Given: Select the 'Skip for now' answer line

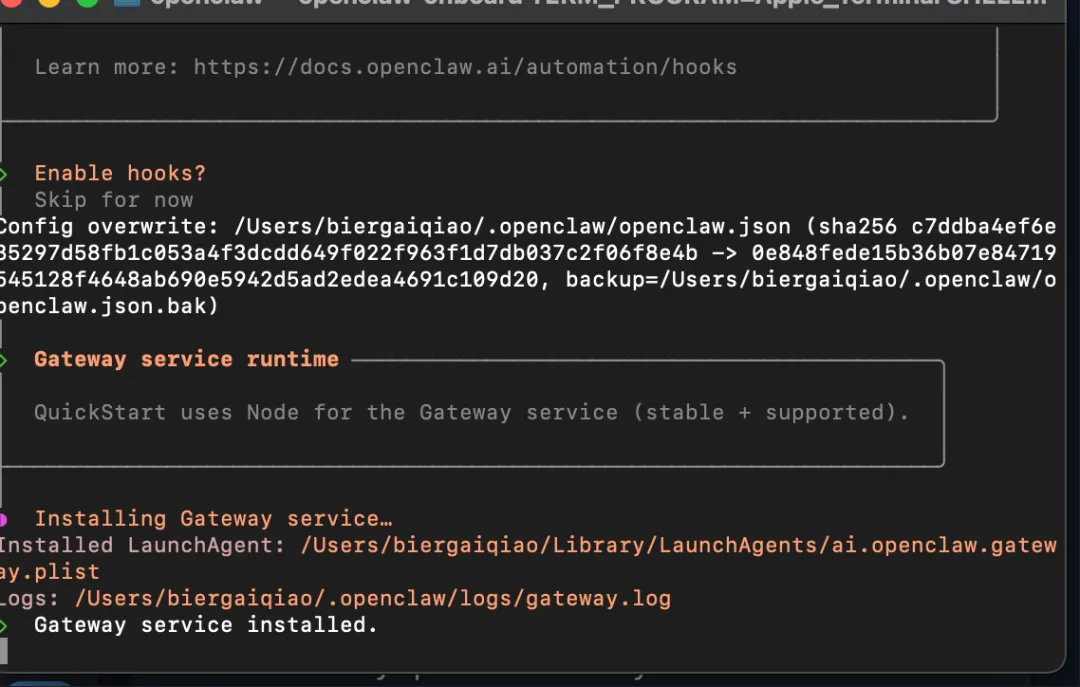Looking at the screenshot, I should pos(114,200).
